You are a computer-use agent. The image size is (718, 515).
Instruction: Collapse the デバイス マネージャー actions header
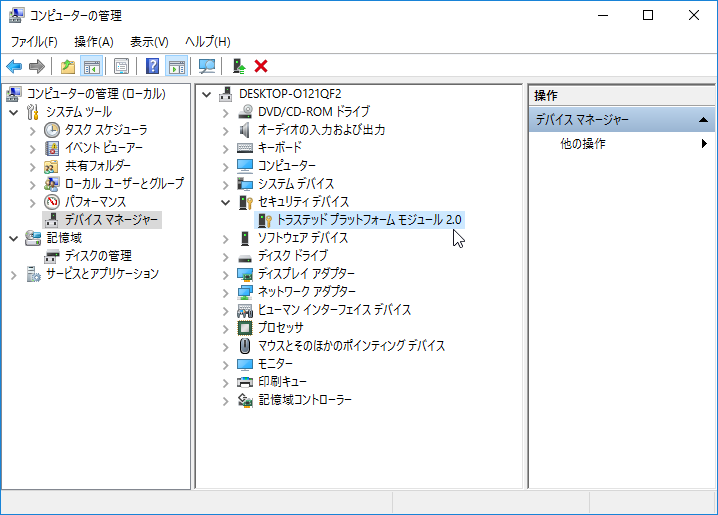click(x=703, y=120)
